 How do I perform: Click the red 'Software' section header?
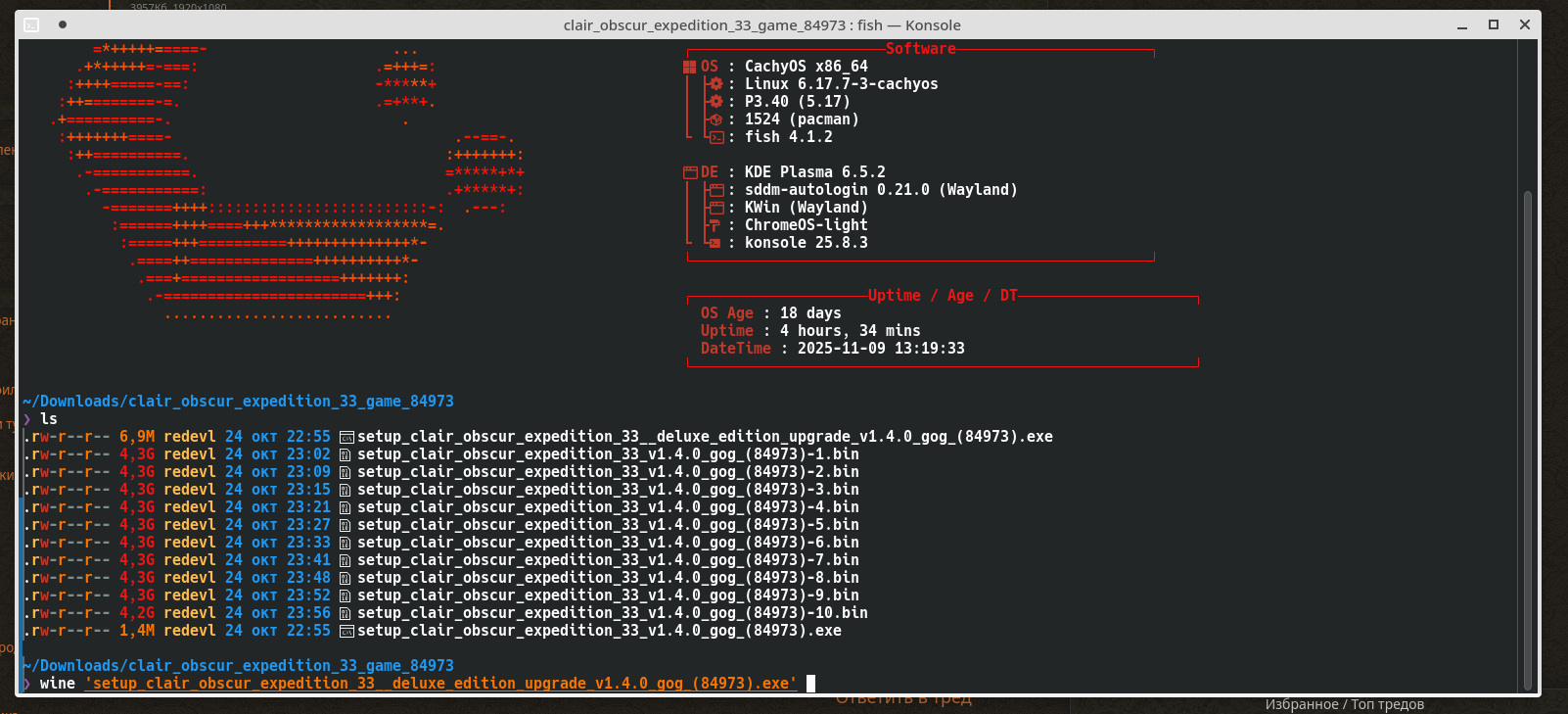(921, 49)
